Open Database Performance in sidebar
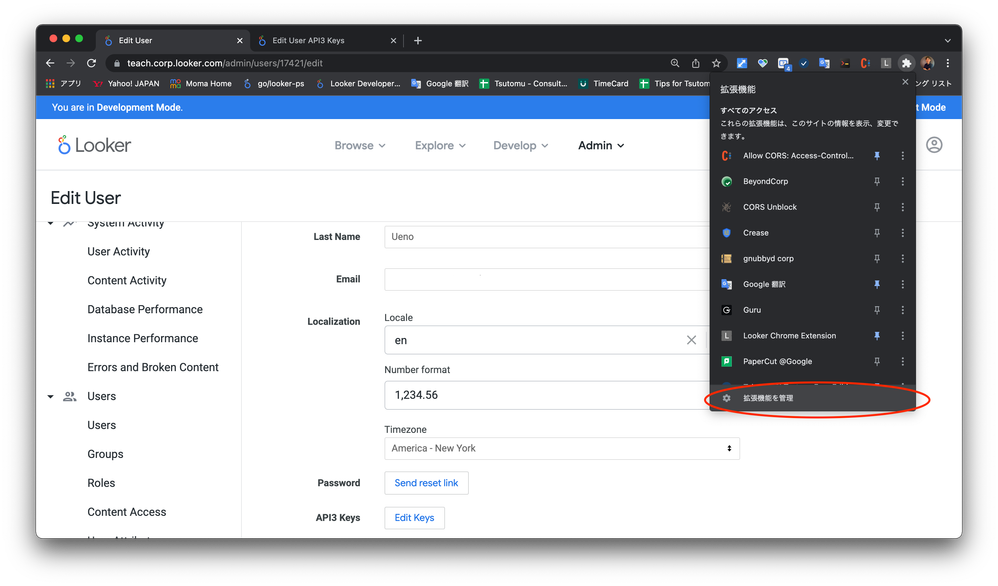The width and height of the screenshot is (998, 586). pos(145,309)
